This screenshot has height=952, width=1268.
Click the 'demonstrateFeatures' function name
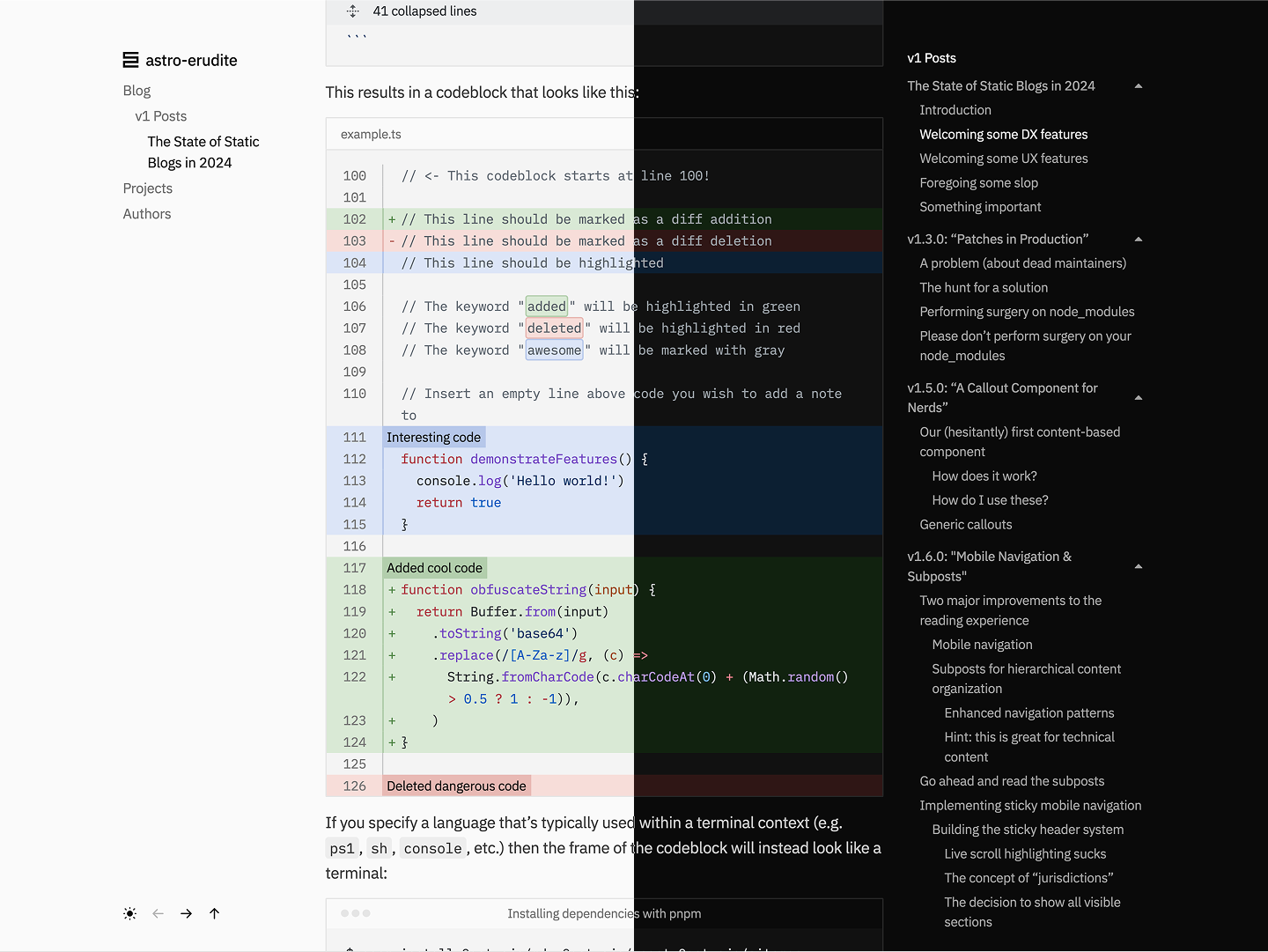[543, 459]
